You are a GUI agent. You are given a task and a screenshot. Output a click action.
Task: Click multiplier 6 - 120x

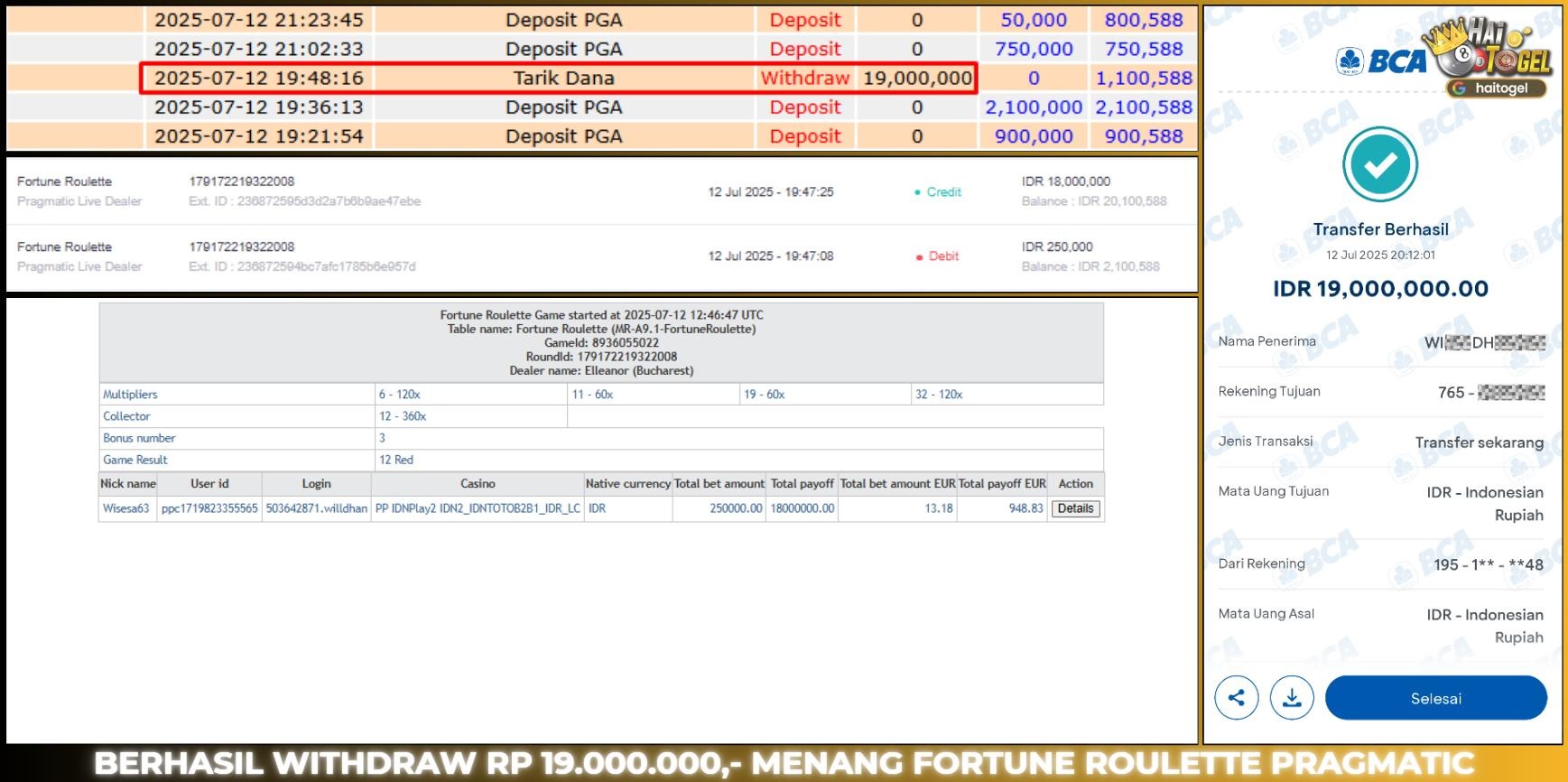point(400,395)
